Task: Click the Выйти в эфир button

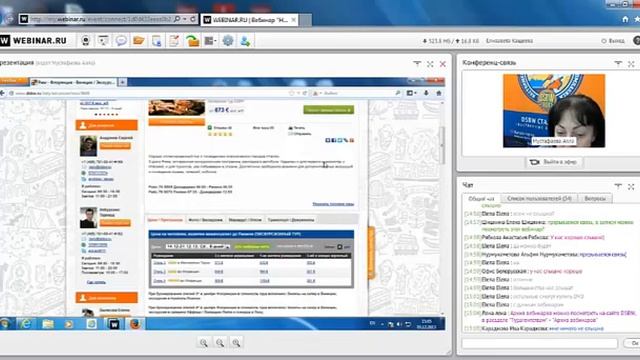Action: coord(554,162)
